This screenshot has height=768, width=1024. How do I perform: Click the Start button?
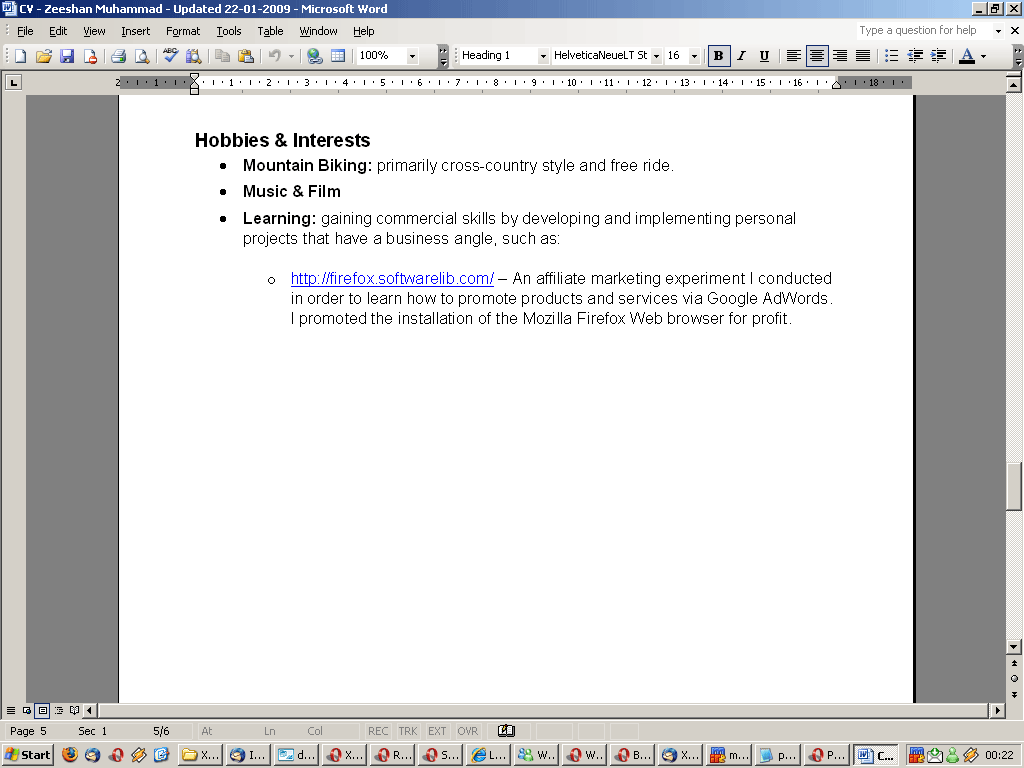point(27,755)
